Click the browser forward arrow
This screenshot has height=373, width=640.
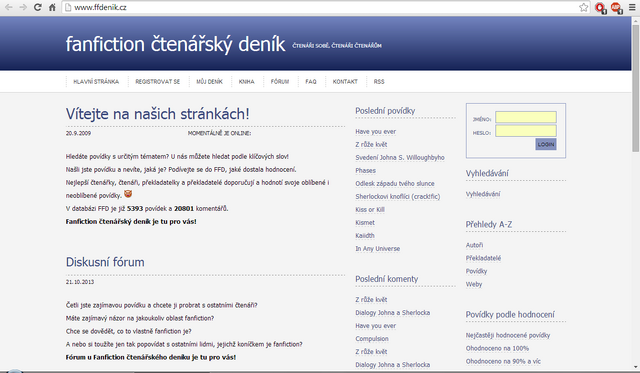click(x=23, y=7)
